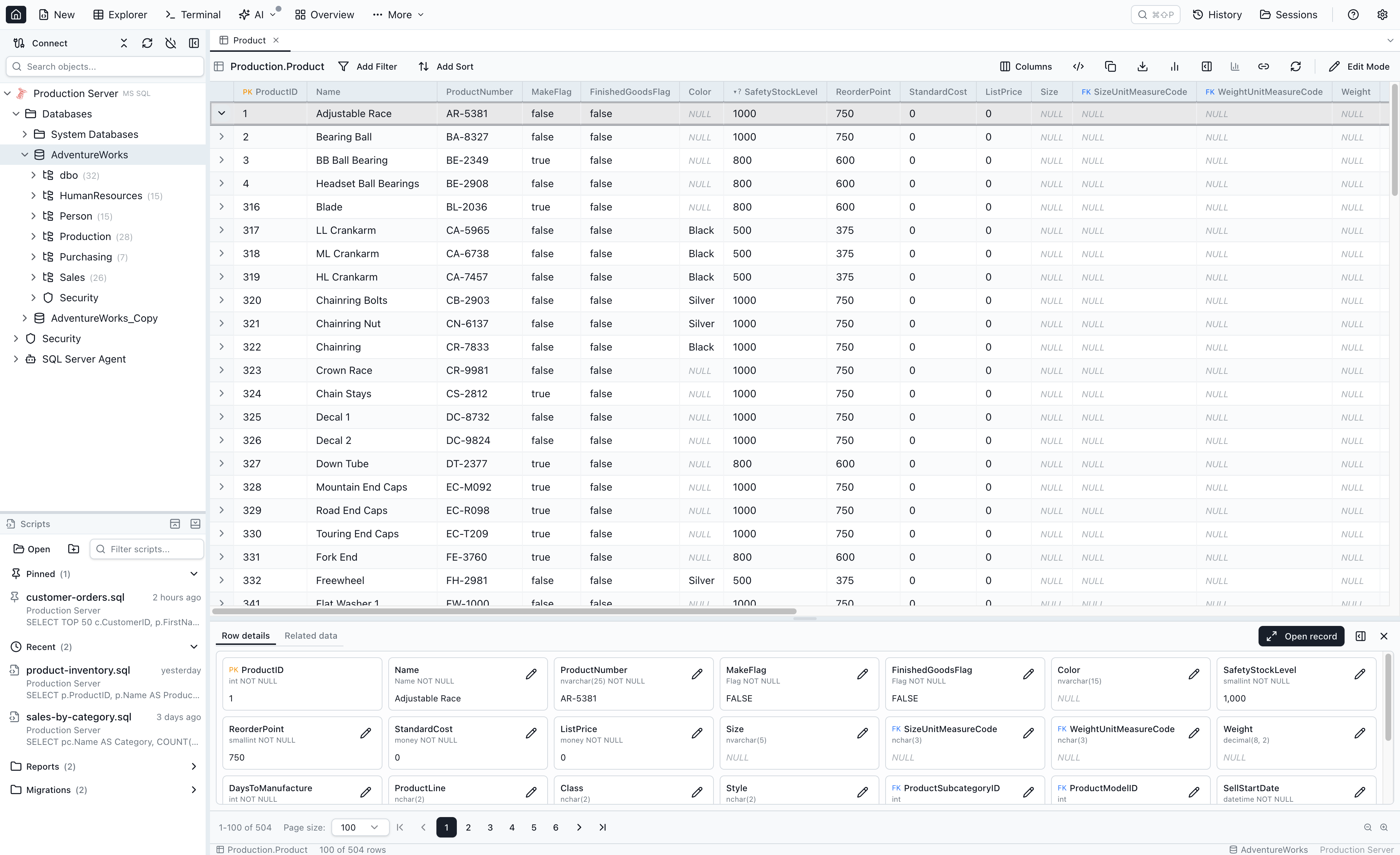Select AdventureWorks_Copy database
The height and width of the screenshot is (855, 1400).
coord(104,318)
